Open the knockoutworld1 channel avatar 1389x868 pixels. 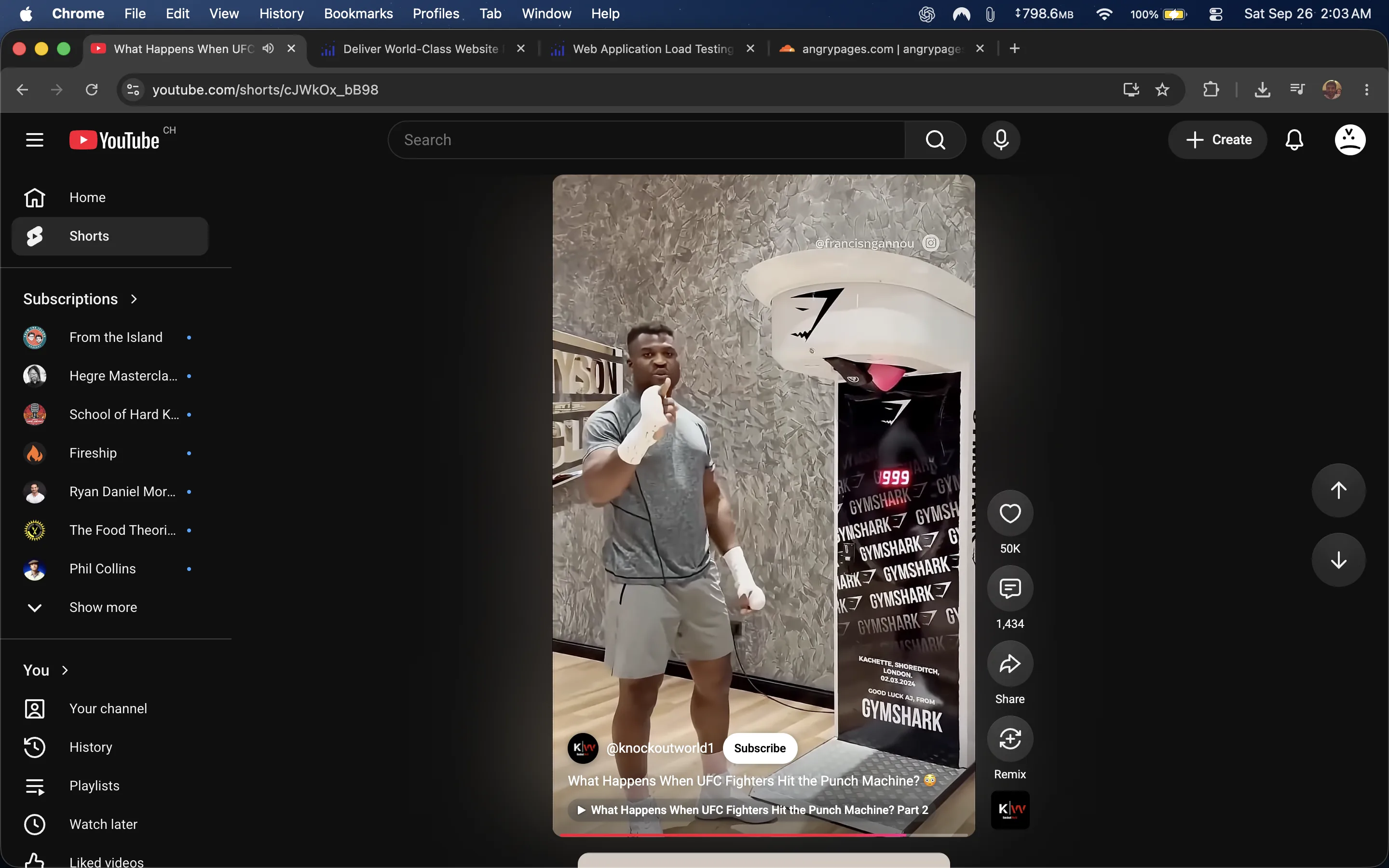coord(583,748)
